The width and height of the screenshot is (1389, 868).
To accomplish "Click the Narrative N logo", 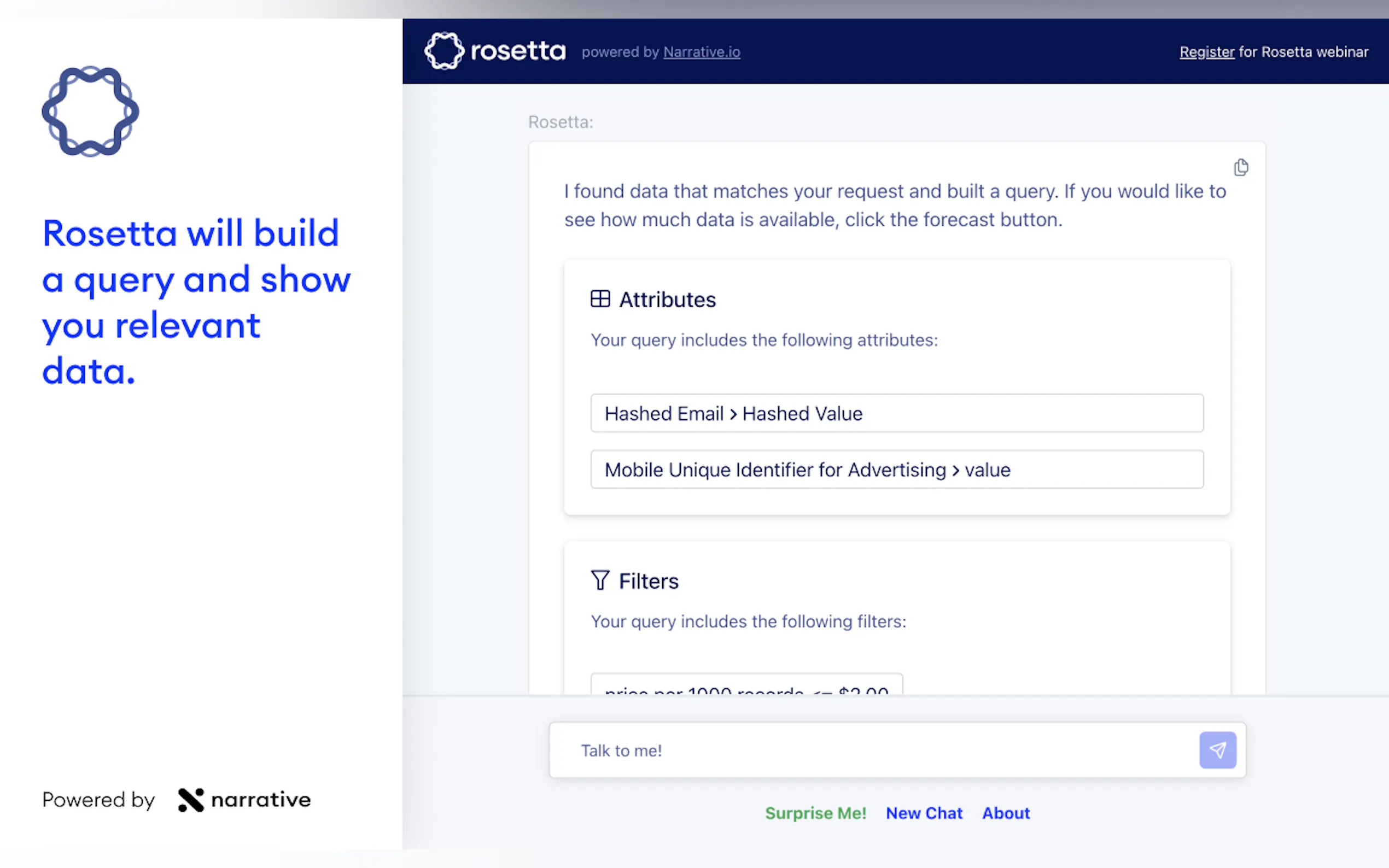I will tap(191, 800).
